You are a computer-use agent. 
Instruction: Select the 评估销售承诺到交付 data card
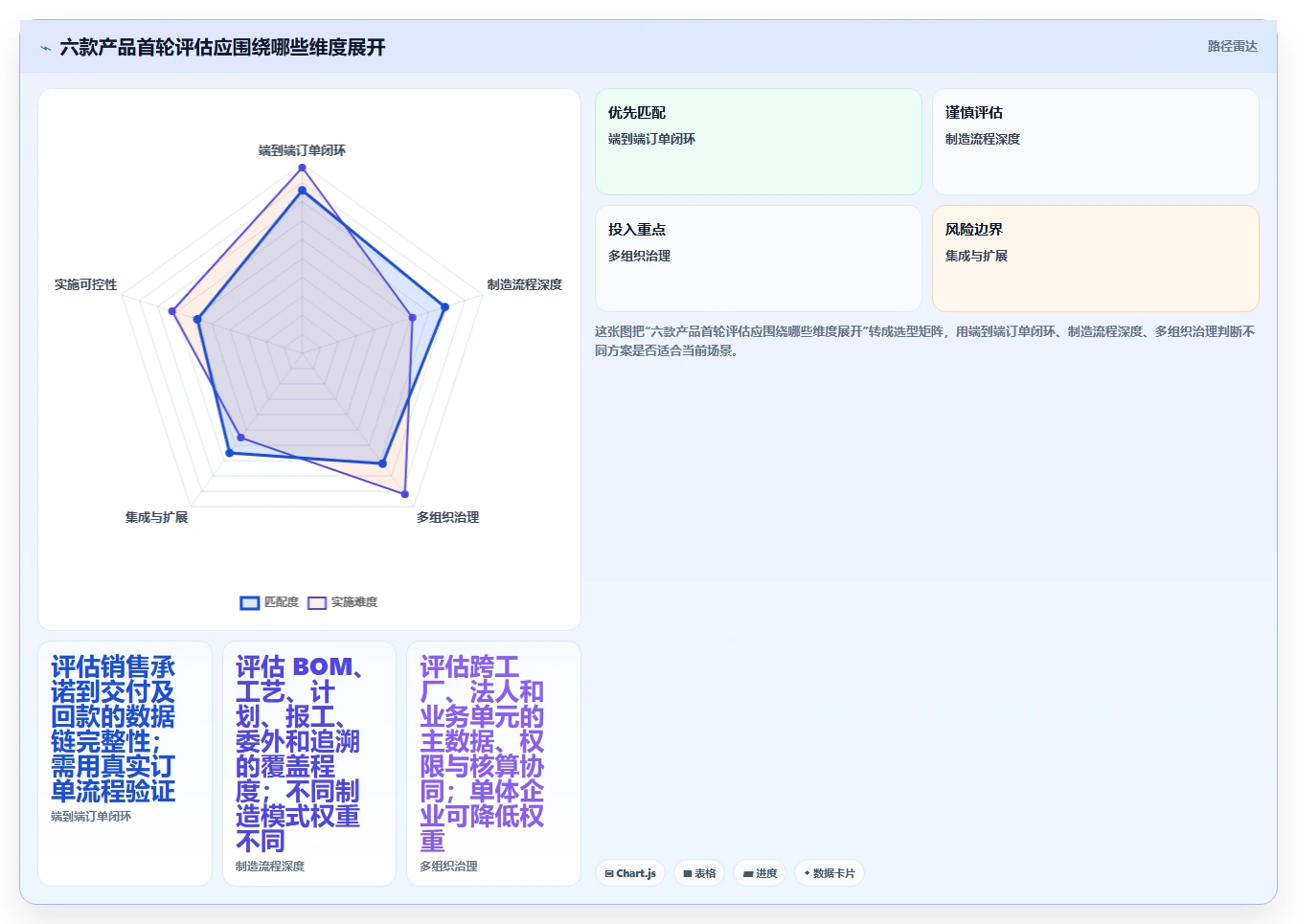tap(125, 763)
